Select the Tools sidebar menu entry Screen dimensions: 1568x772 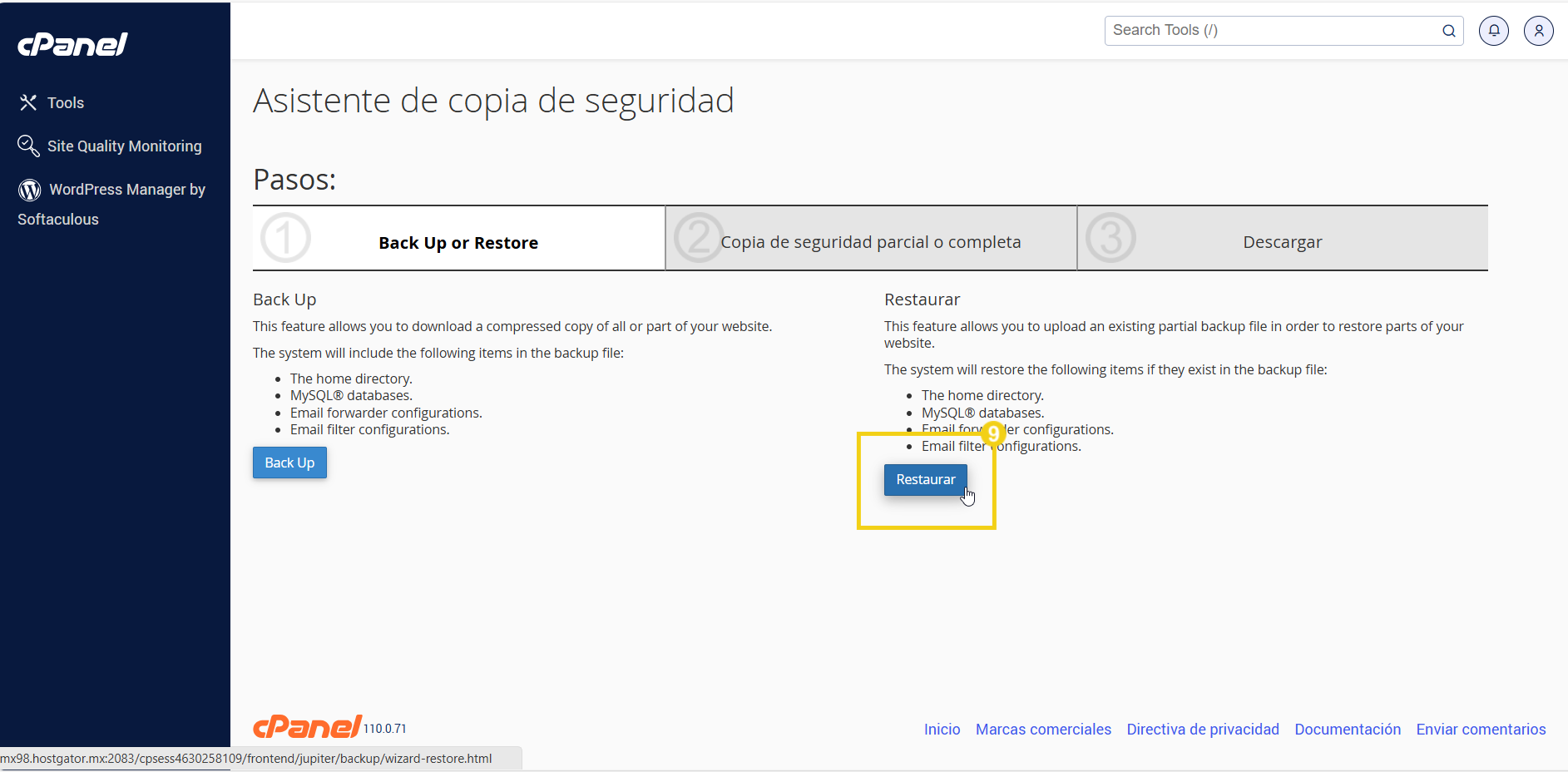(x=66, y=102)
